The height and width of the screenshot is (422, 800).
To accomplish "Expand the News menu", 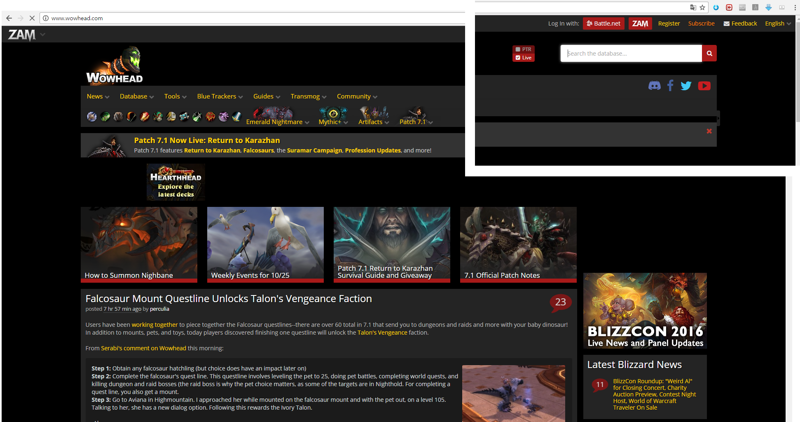I will [97, 96].
